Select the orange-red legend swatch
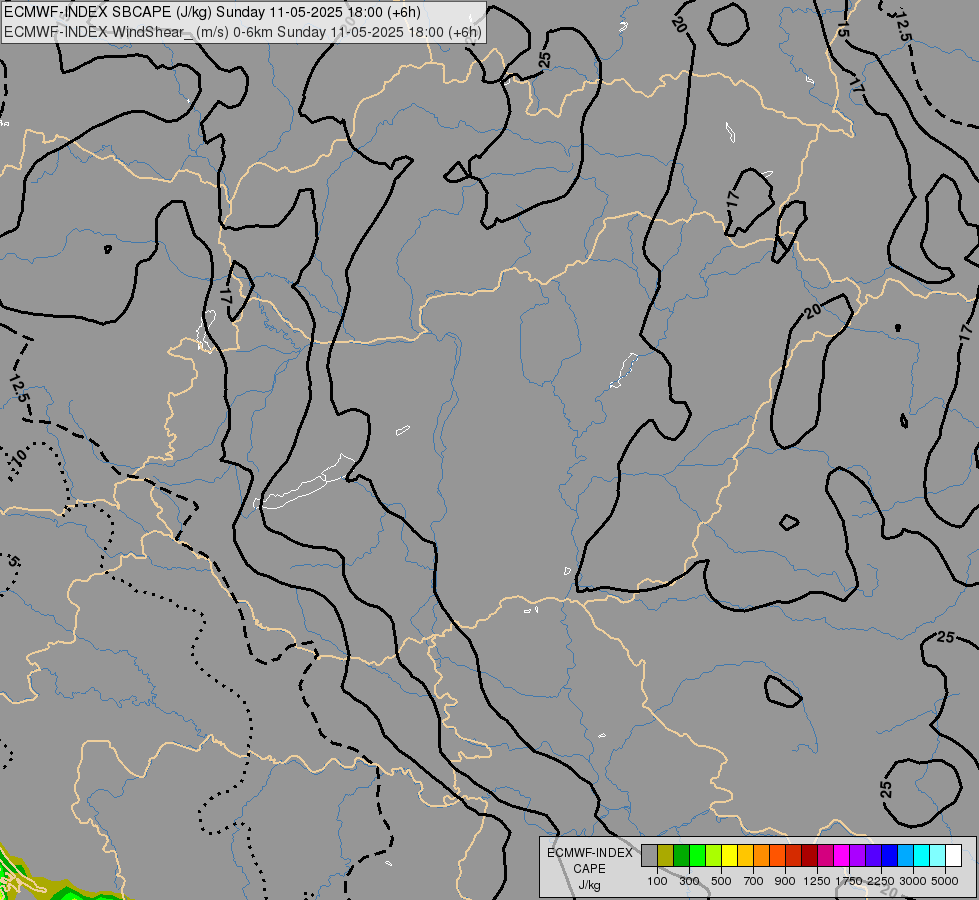979x900 pixels. (777, 855)
